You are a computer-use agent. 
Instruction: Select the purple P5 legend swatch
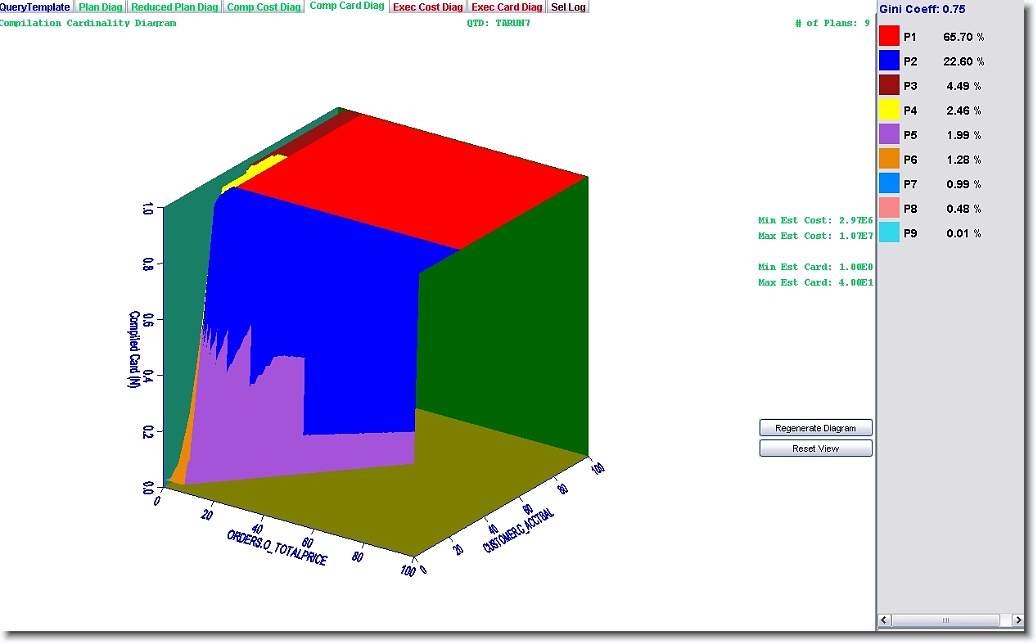click(x=888, y=134)
